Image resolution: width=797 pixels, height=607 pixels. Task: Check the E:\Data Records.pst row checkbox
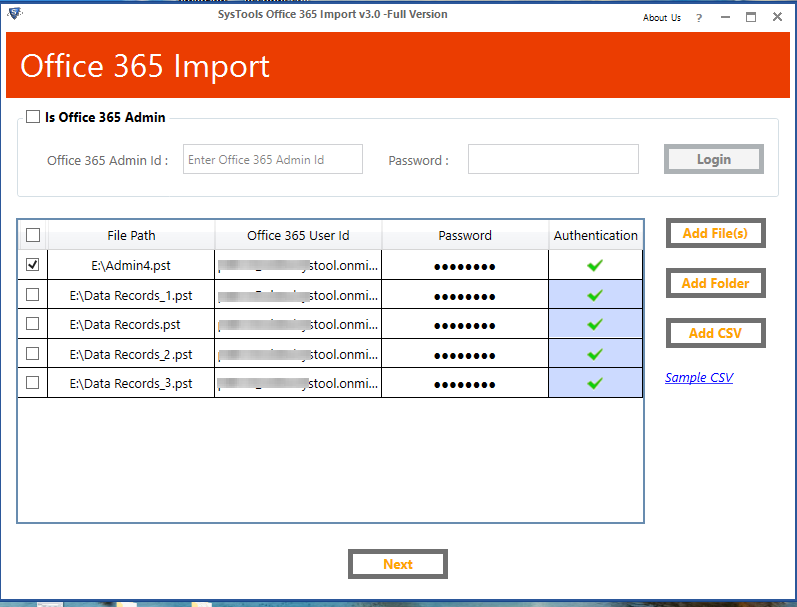(33, 323)
